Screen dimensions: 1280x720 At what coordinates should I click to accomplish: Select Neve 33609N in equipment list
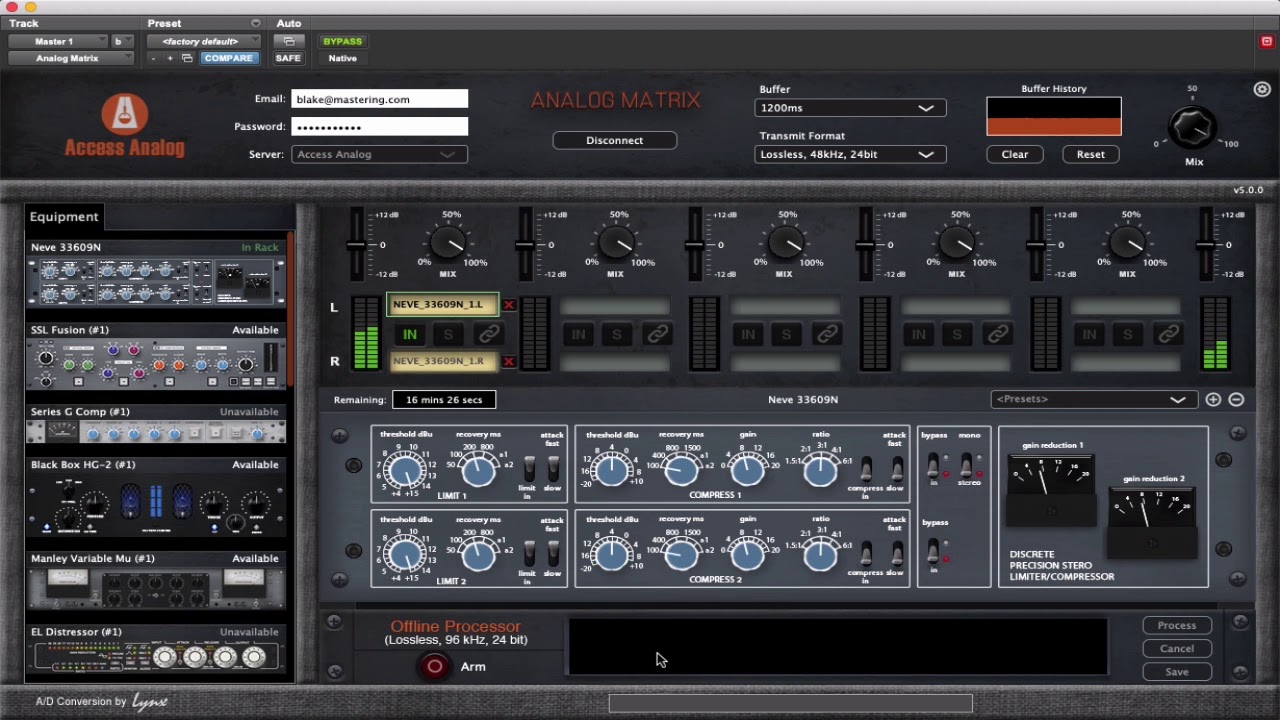tap(156, 274)
